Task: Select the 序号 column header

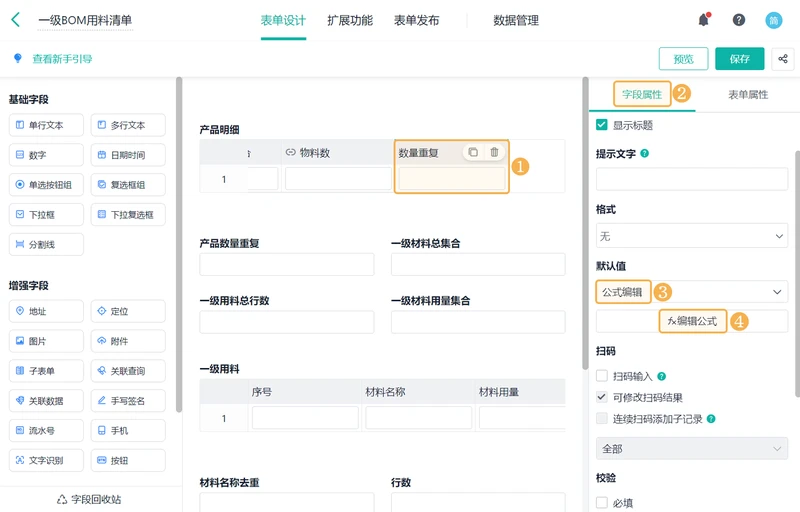Action: pos(305,392)
